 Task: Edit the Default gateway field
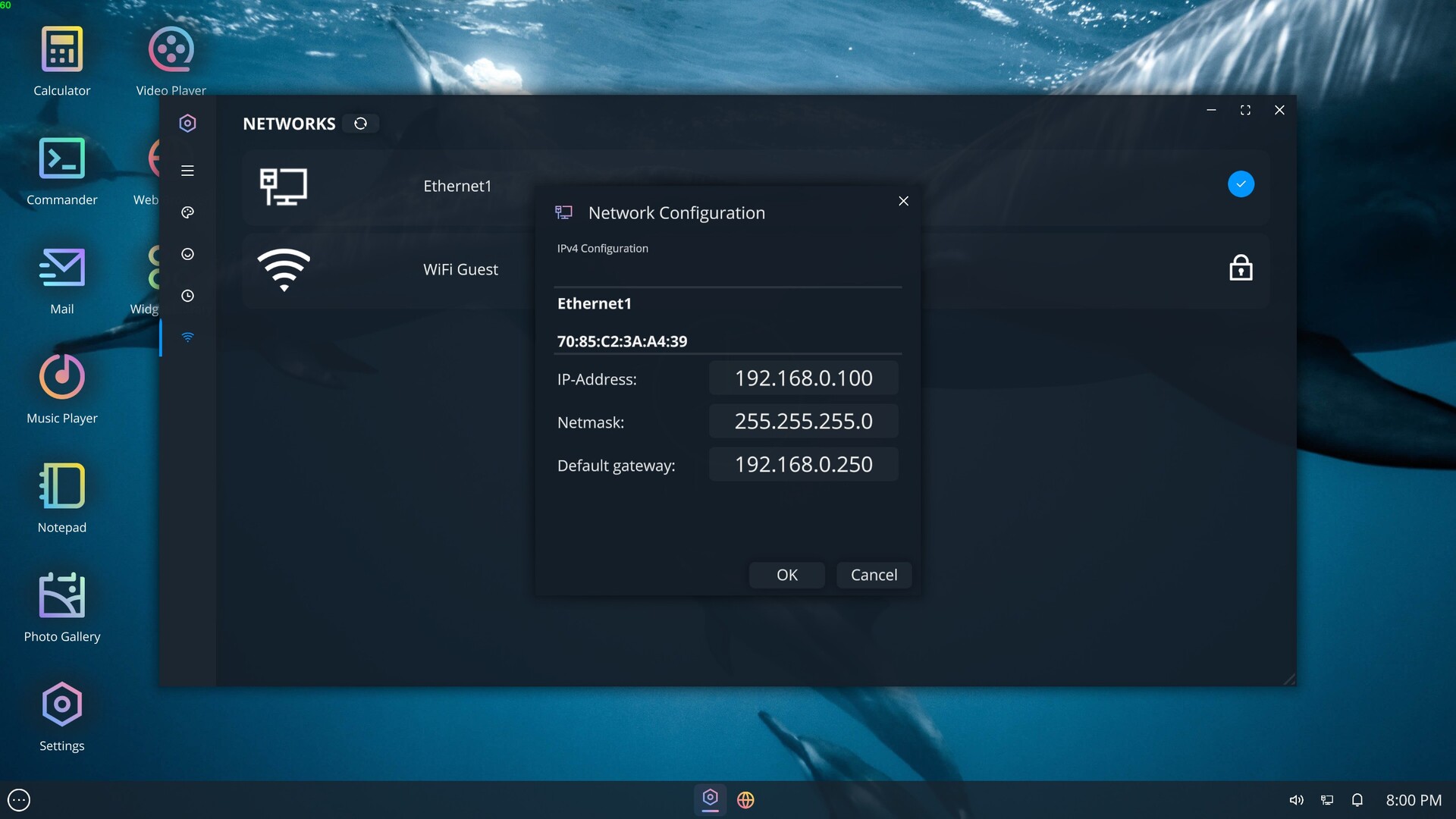803,465
